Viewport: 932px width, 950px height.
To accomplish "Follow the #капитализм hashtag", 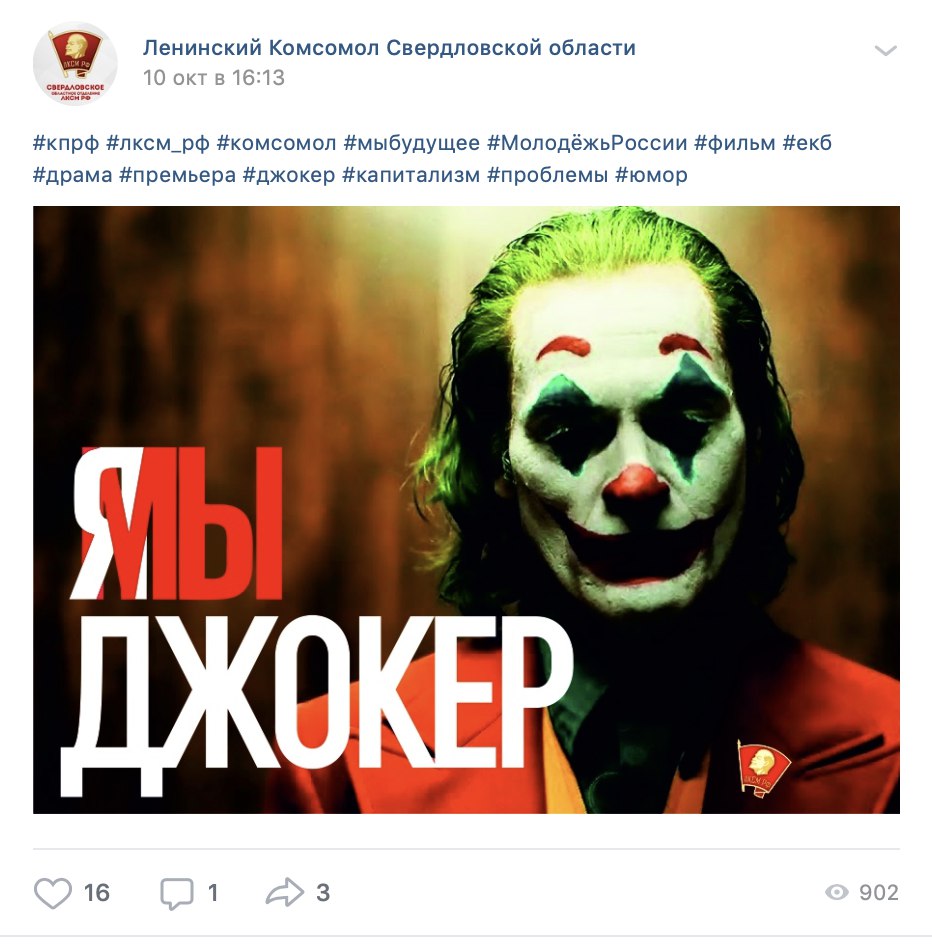I will tap(411, 175).
